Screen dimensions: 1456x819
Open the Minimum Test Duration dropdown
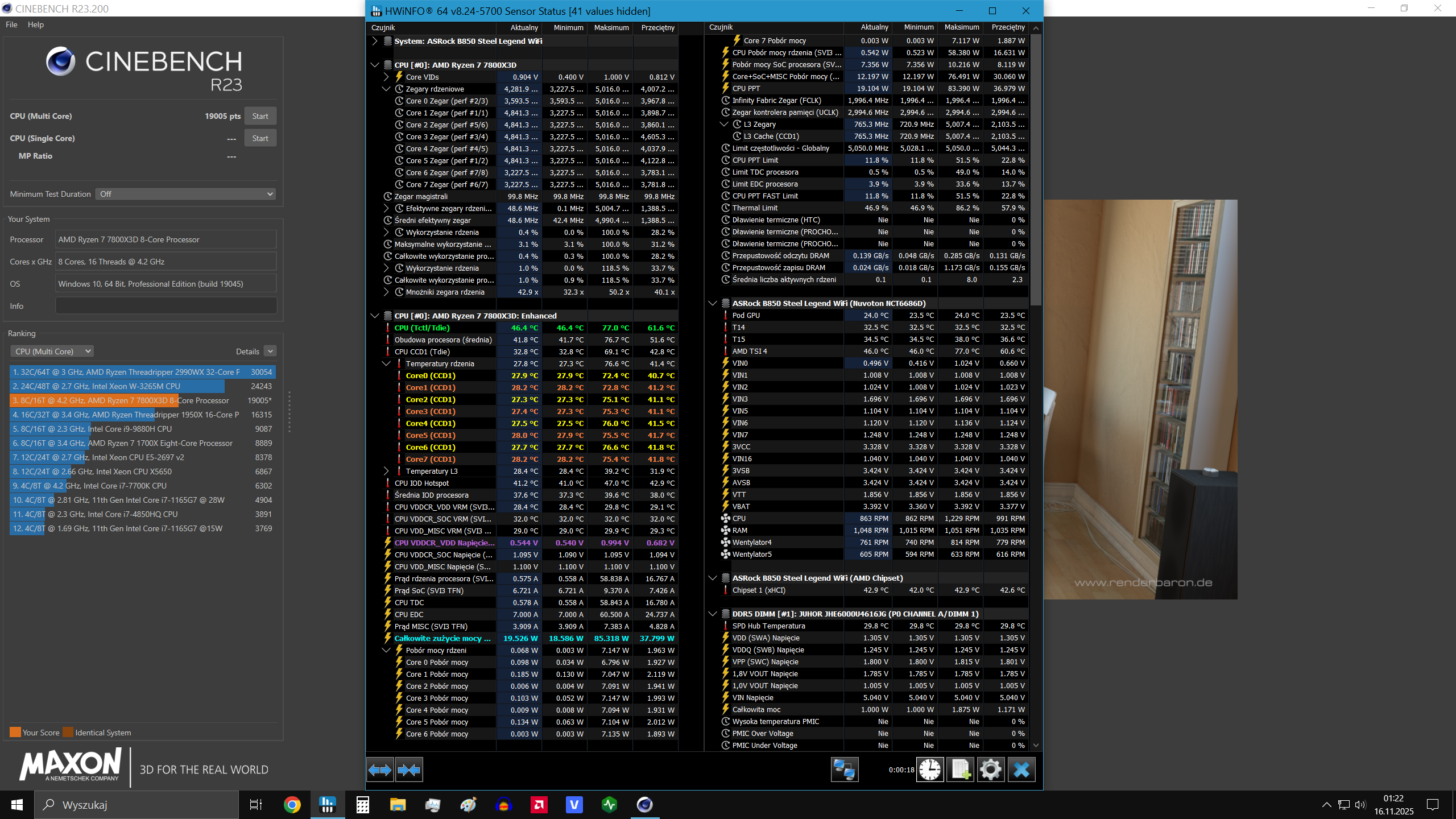[185, 194]
